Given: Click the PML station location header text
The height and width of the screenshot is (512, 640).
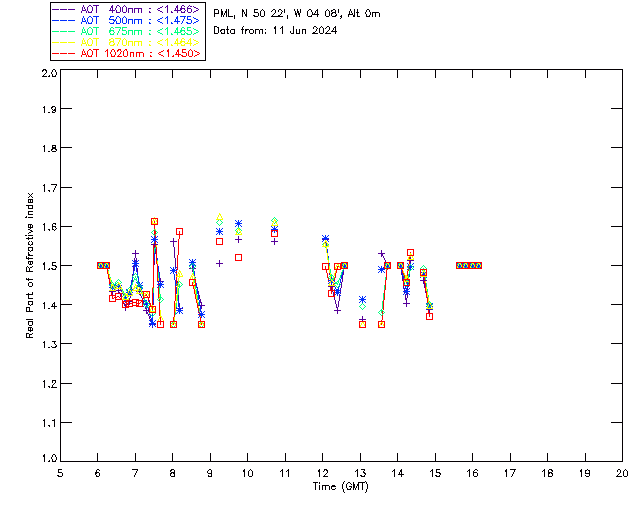Looking at the screenshot, I should tap(297, 13).
